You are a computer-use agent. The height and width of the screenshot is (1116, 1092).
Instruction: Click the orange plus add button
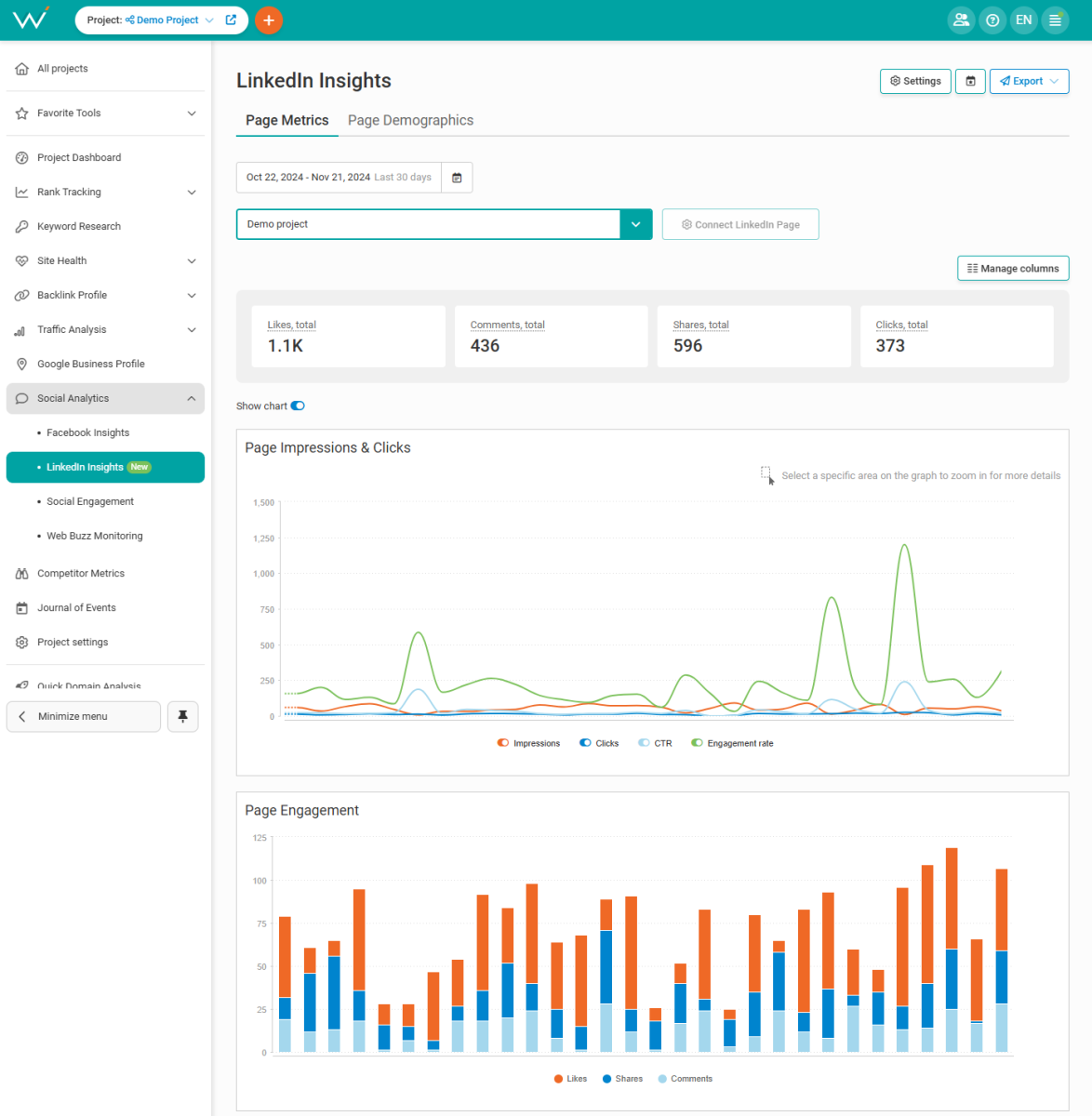point(269,20)
